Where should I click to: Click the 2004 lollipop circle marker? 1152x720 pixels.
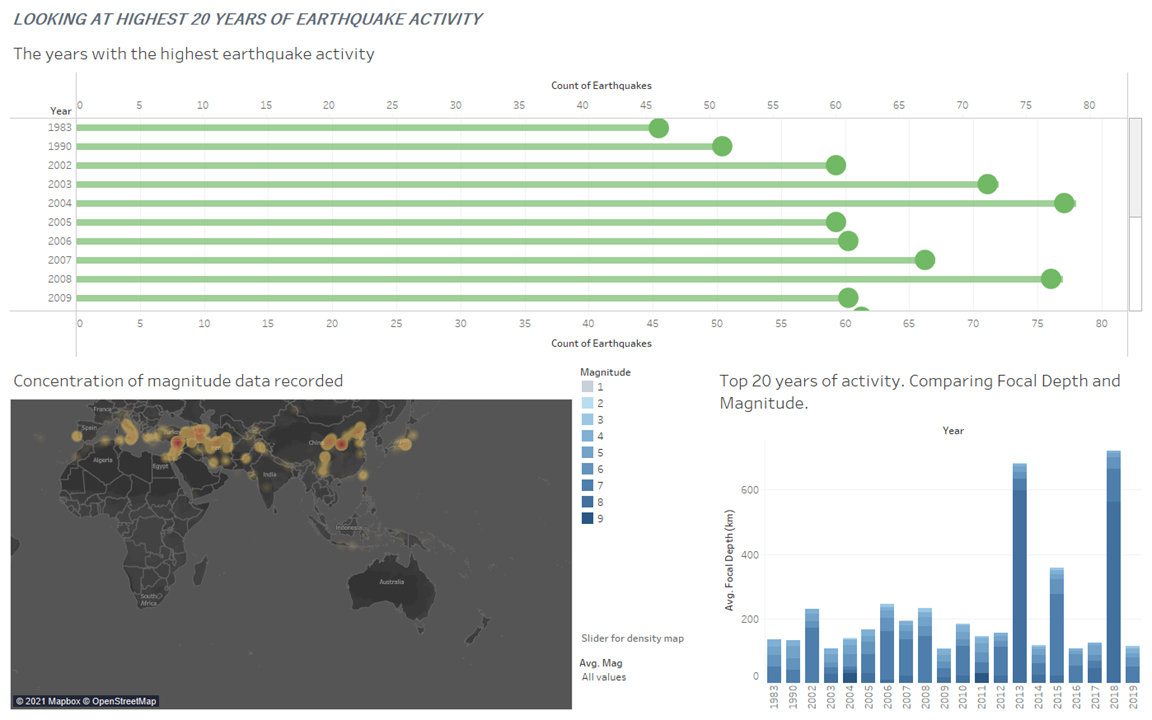click(x=1064, y=203)
